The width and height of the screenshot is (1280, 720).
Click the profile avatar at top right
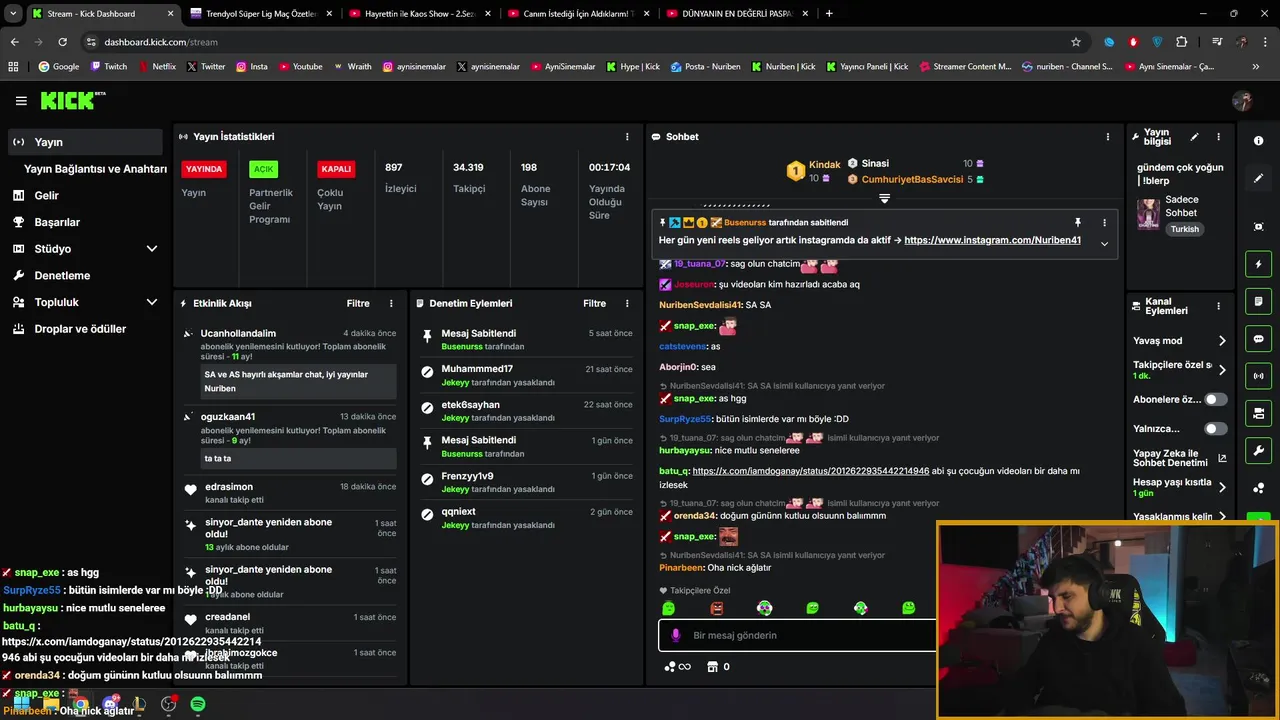1242,101
